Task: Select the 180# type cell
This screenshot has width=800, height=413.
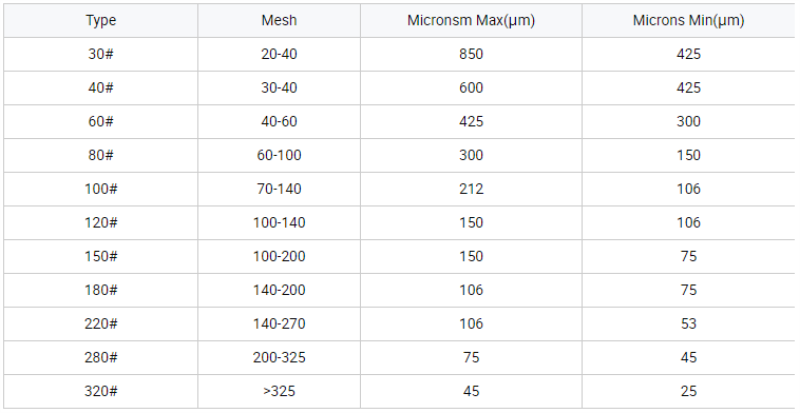Action: pos(101,290)
